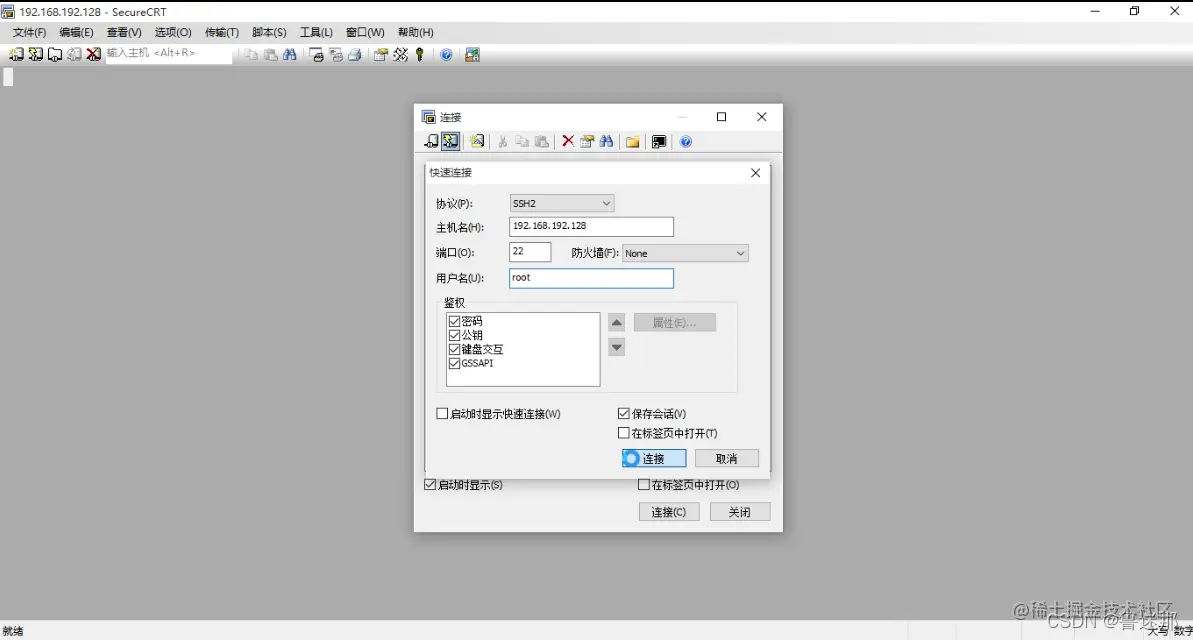
Task: Click the 连接(C) button in 连接 dialog
Action: (669, 512)
